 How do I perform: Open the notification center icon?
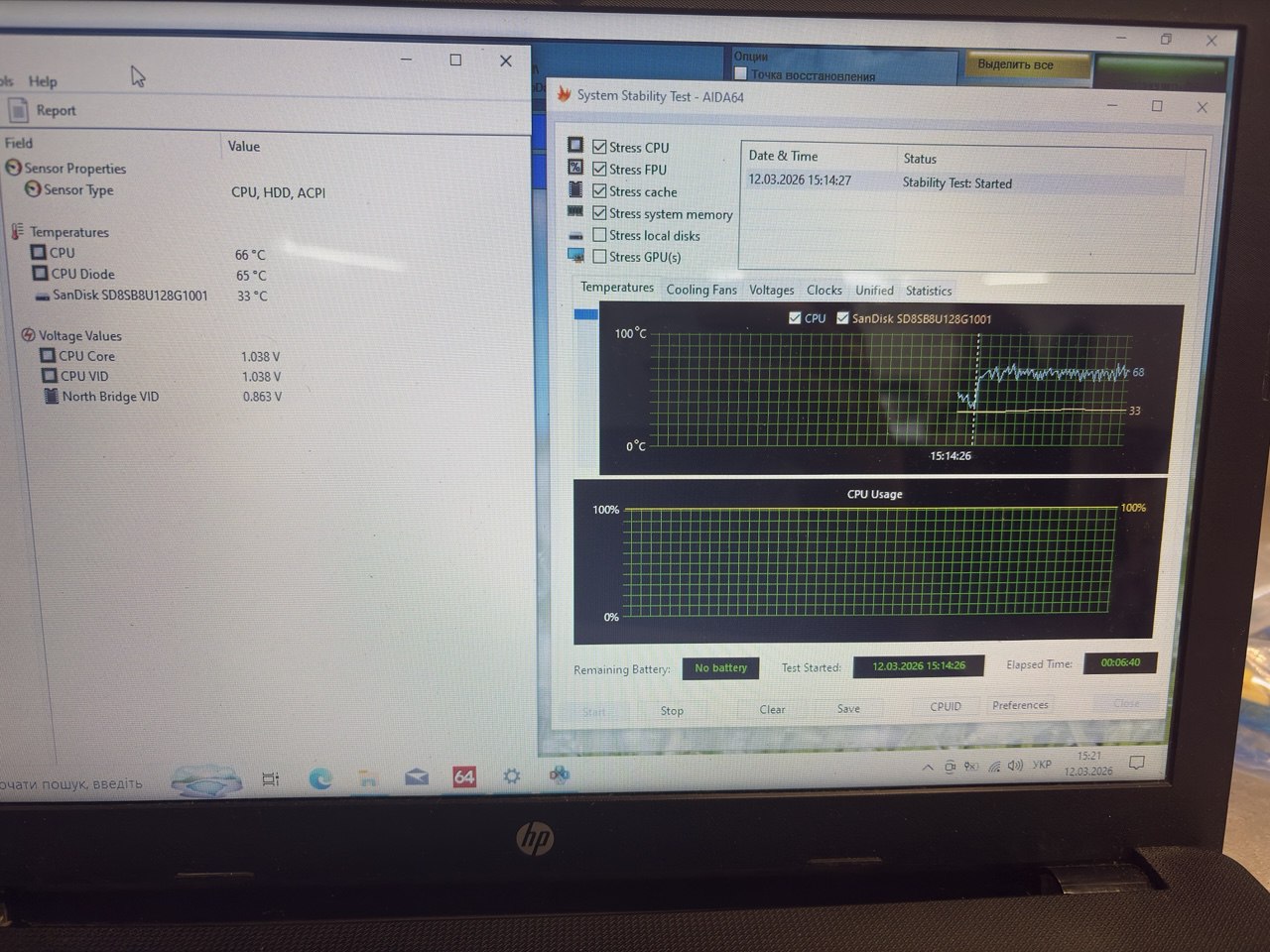point(1137,763)
